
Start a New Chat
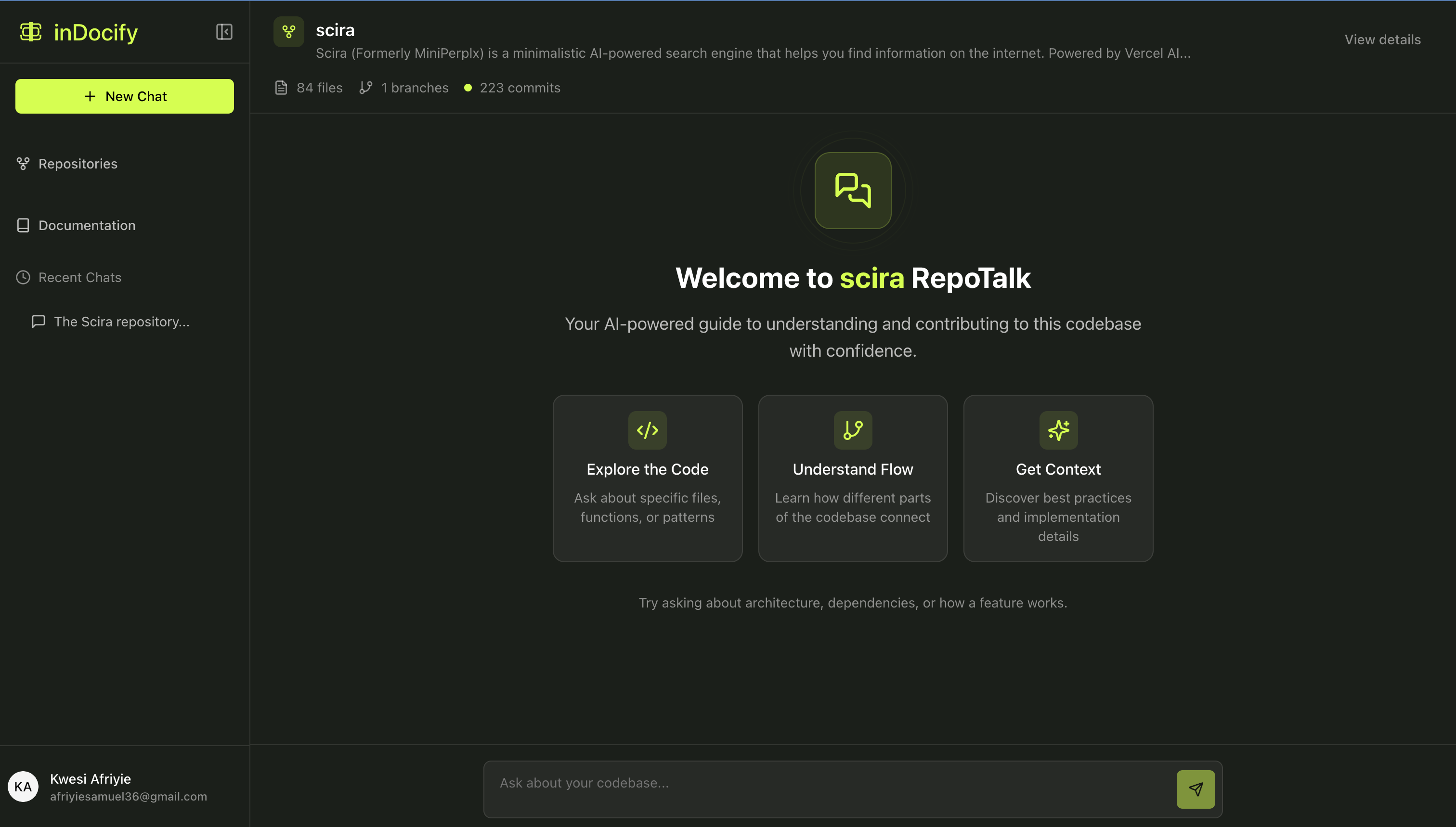pyautogui.click(x=124, y=96)
